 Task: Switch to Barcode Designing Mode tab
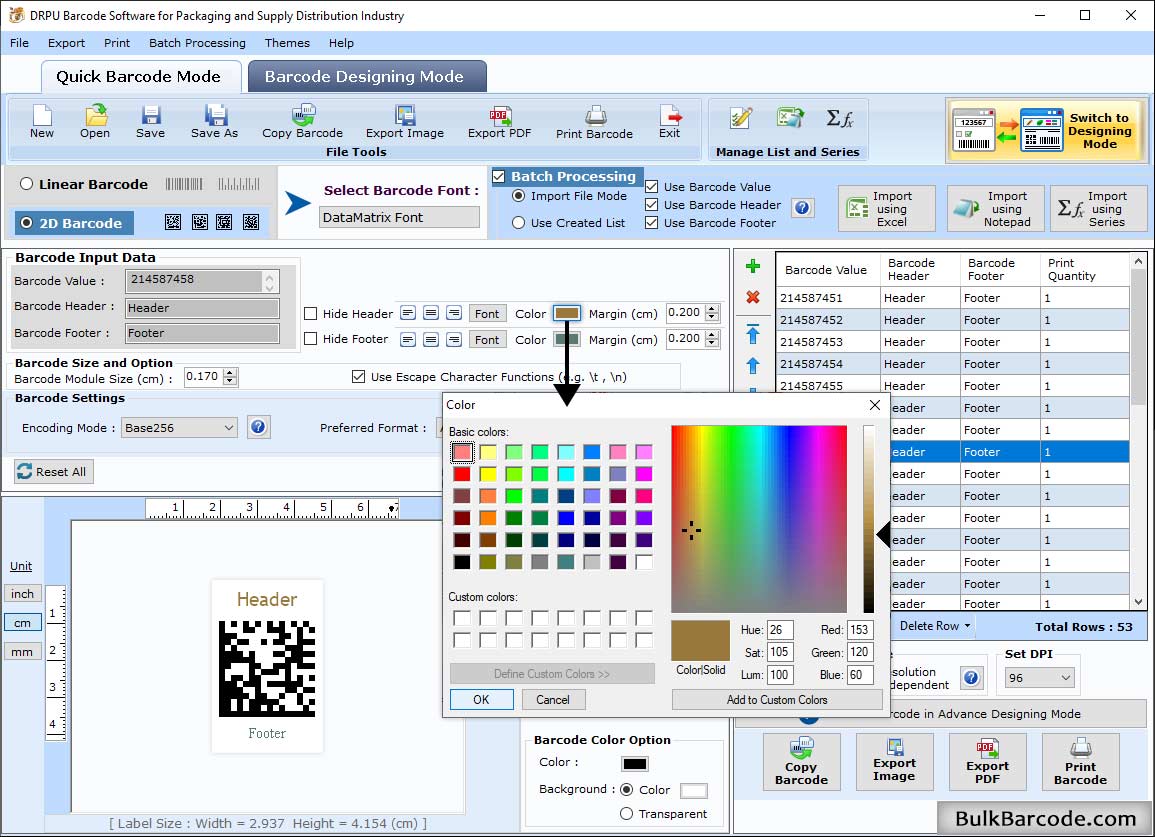coord(365,77)
